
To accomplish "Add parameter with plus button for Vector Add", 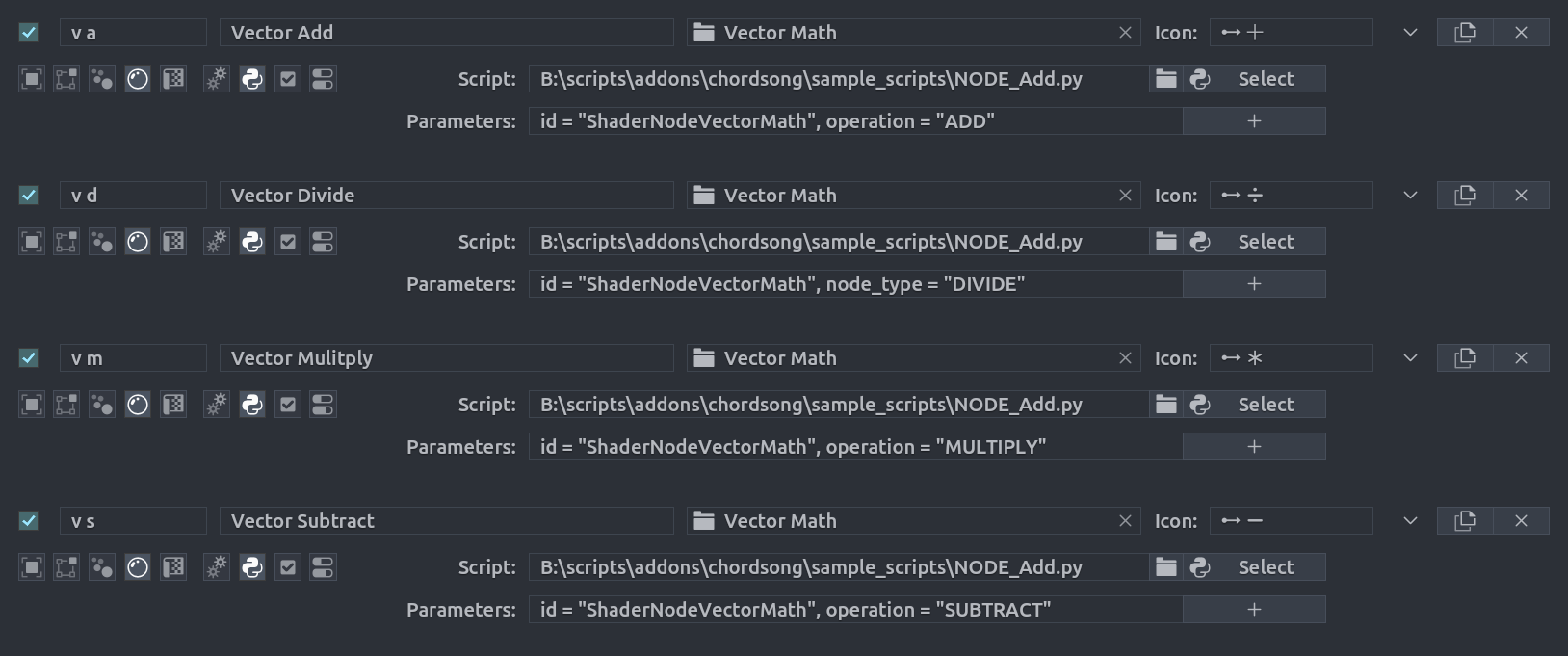I will (1254, 121).
